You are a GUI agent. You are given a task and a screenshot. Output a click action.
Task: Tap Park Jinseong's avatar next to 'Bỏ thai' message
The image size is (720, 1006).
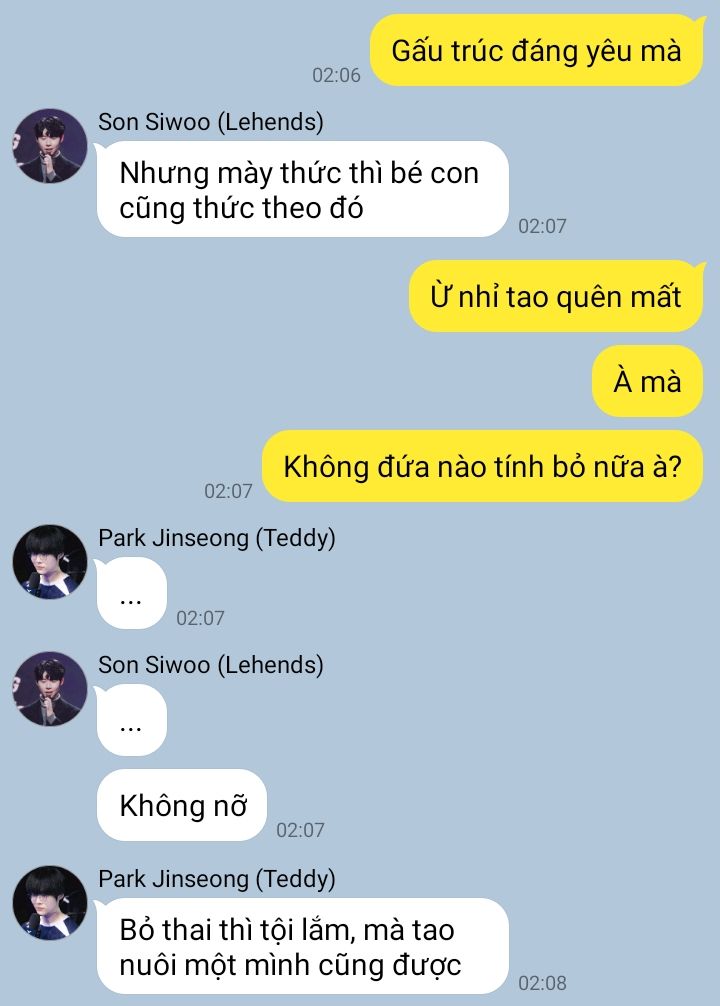click(x=50, y=903)
